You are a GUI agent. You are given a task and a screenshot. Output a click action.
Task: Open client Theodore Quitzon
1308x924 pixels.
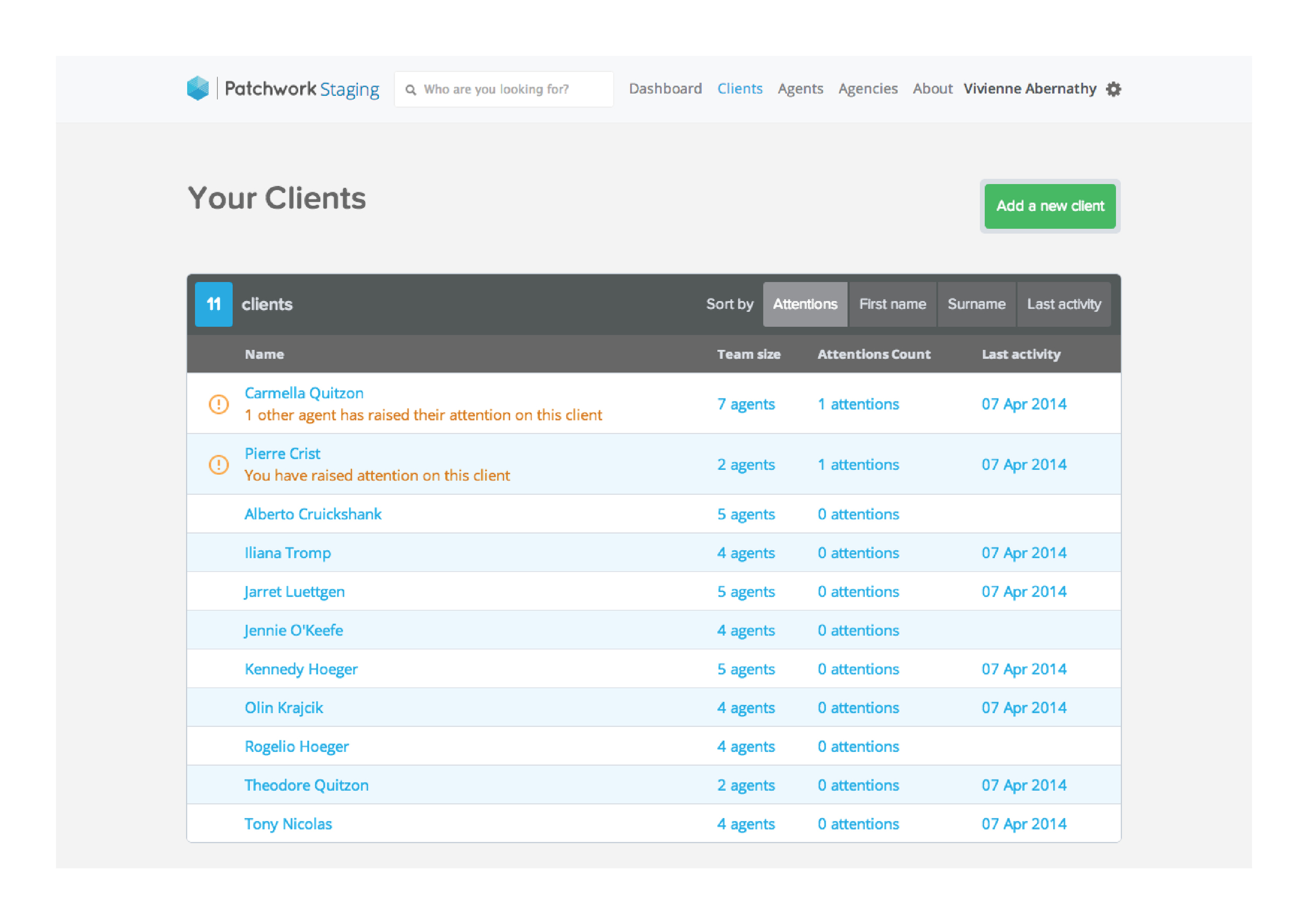pos(307,785)
